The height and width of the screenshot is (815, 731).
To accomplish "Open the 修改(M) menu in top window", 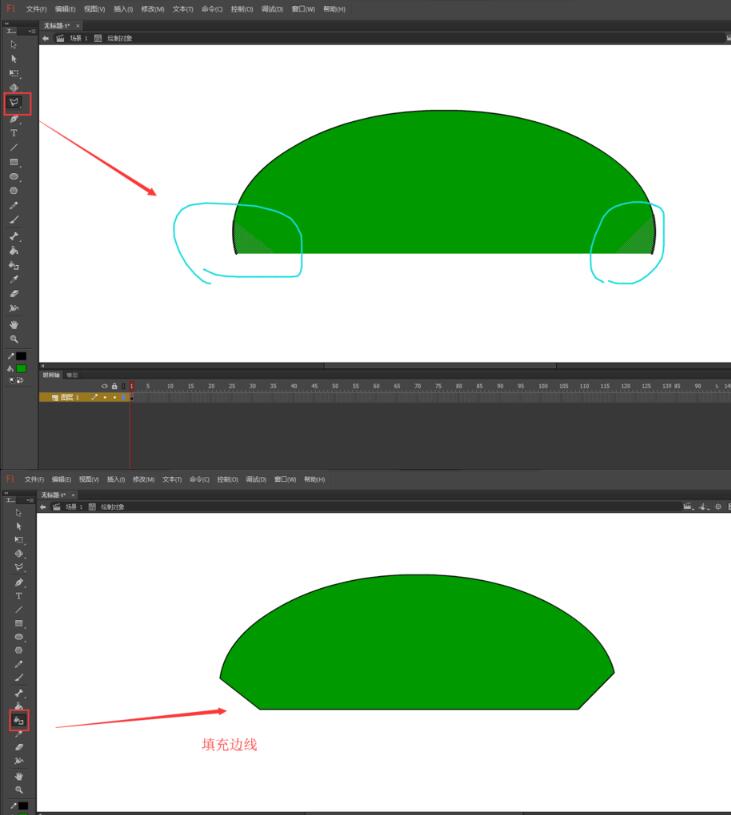I will (x=152, y=9).
